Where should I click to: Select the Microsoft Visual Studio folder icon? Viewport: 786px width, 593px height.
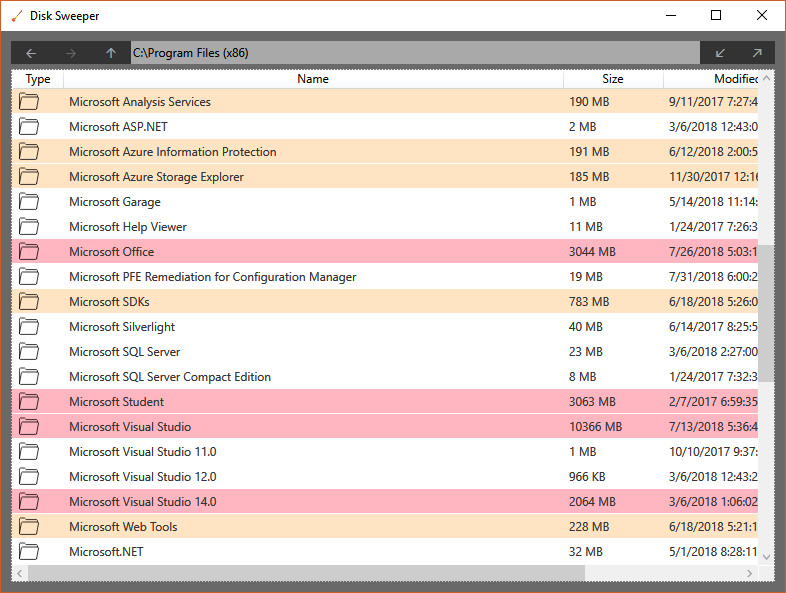[x=29, y=426]
